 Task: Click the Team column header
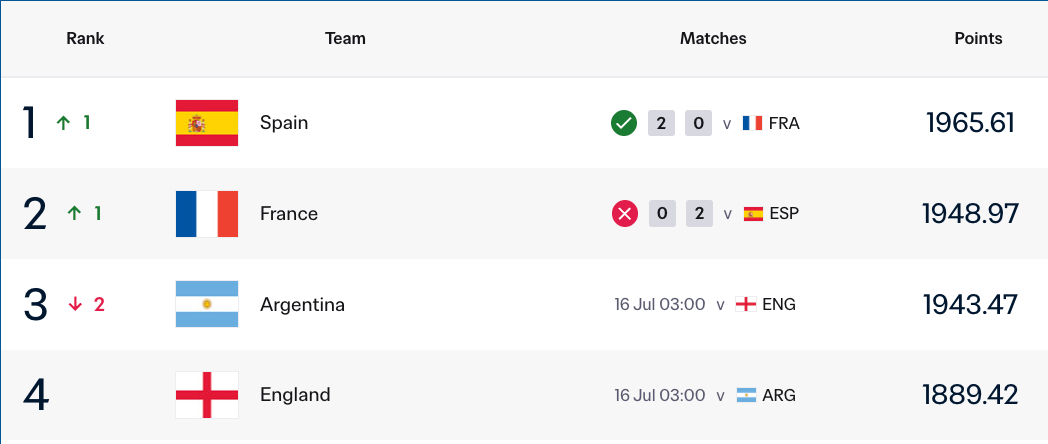pyautogui.click(x=346, y=39)
